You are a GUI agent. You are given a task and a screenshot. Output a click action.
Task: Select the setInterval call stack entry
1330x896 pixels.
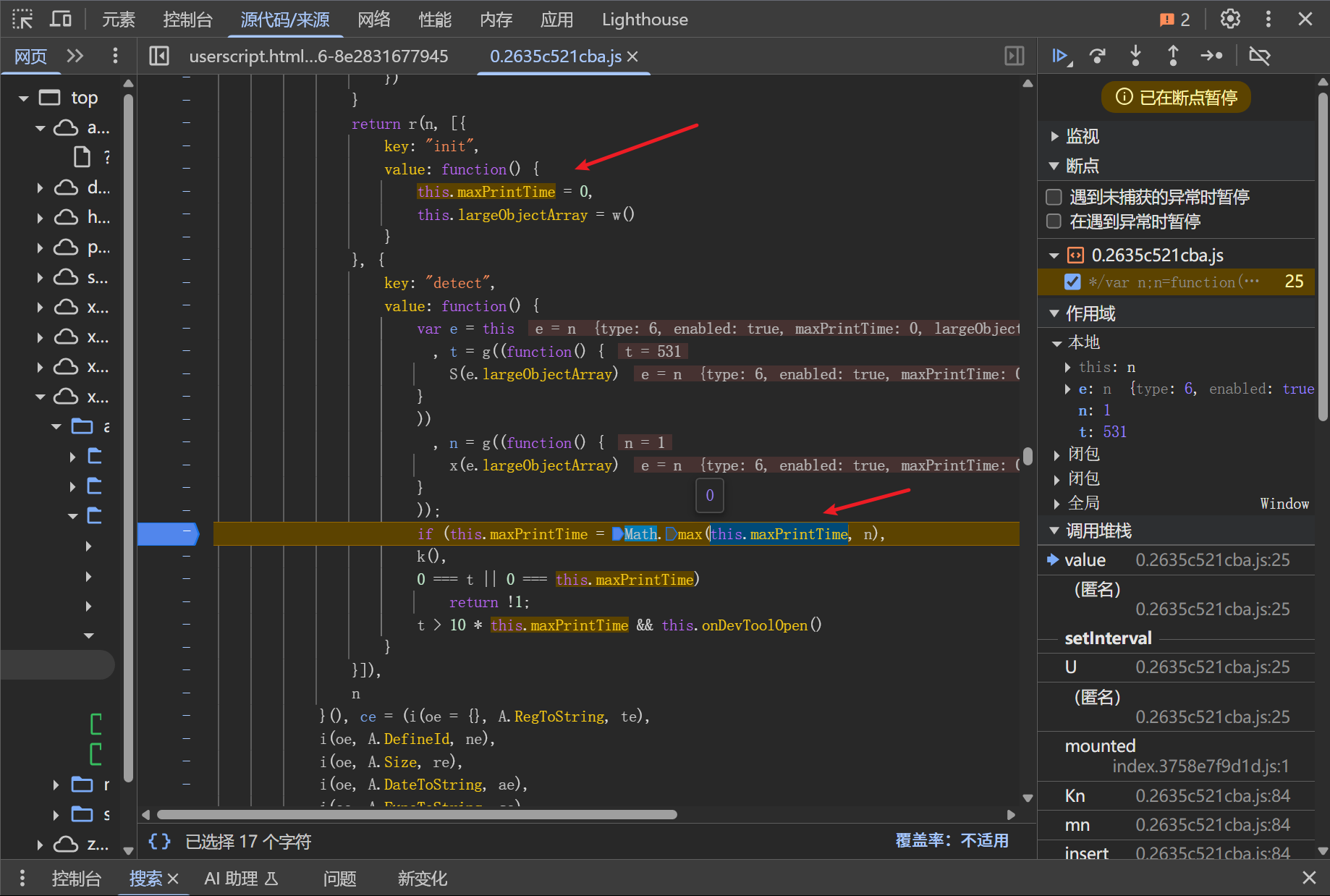point(1107,638)
